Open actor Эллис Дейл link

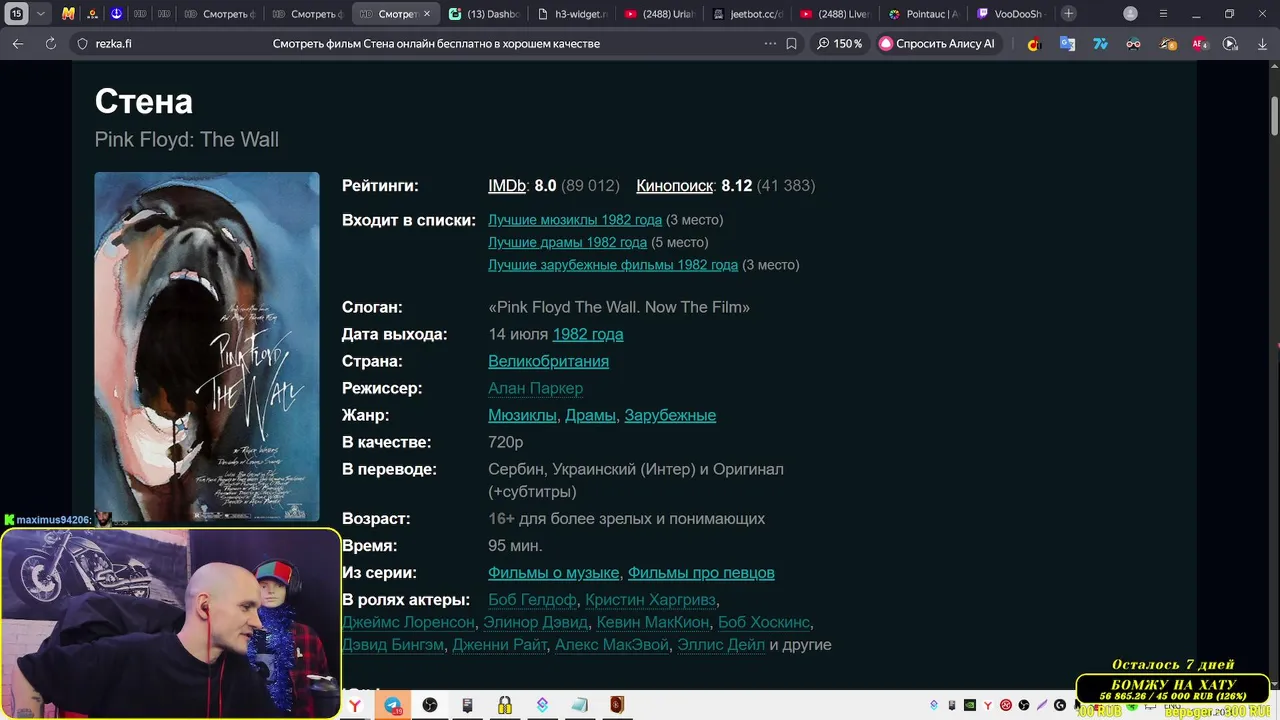tap(721, 646)
